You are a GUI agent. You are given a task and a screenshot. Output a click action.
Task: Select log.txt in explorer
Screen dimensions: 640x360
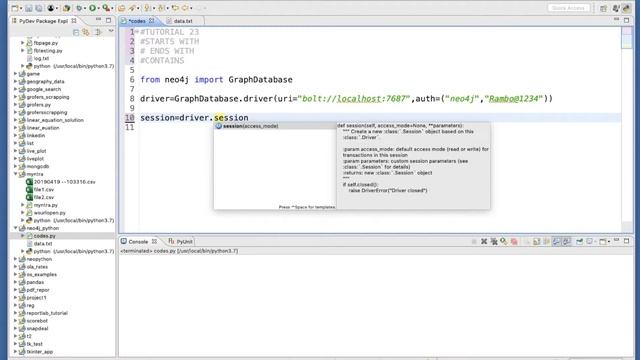click(41, 58)
